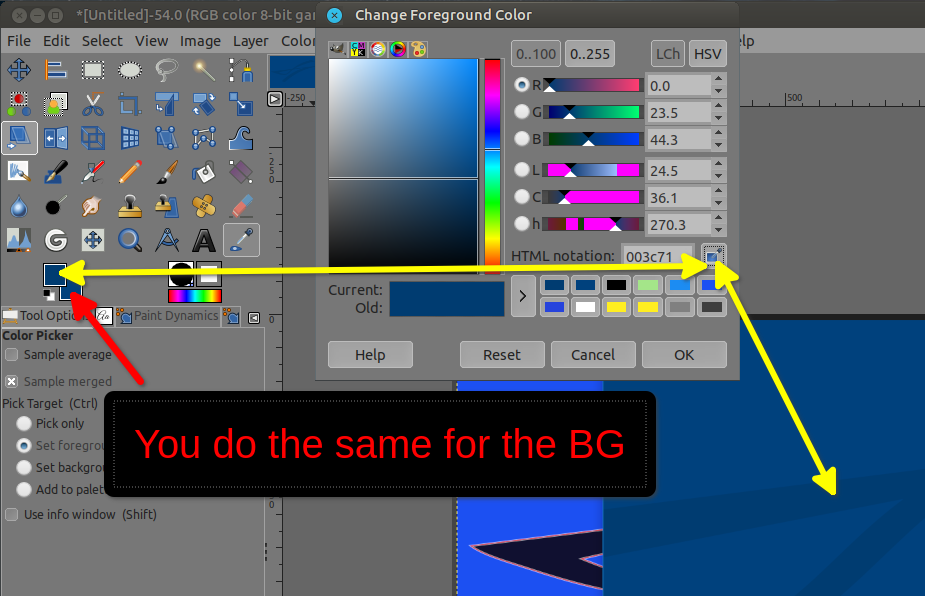Select the Paintbrush tool

pyautogui.click(x=167, y=172)
